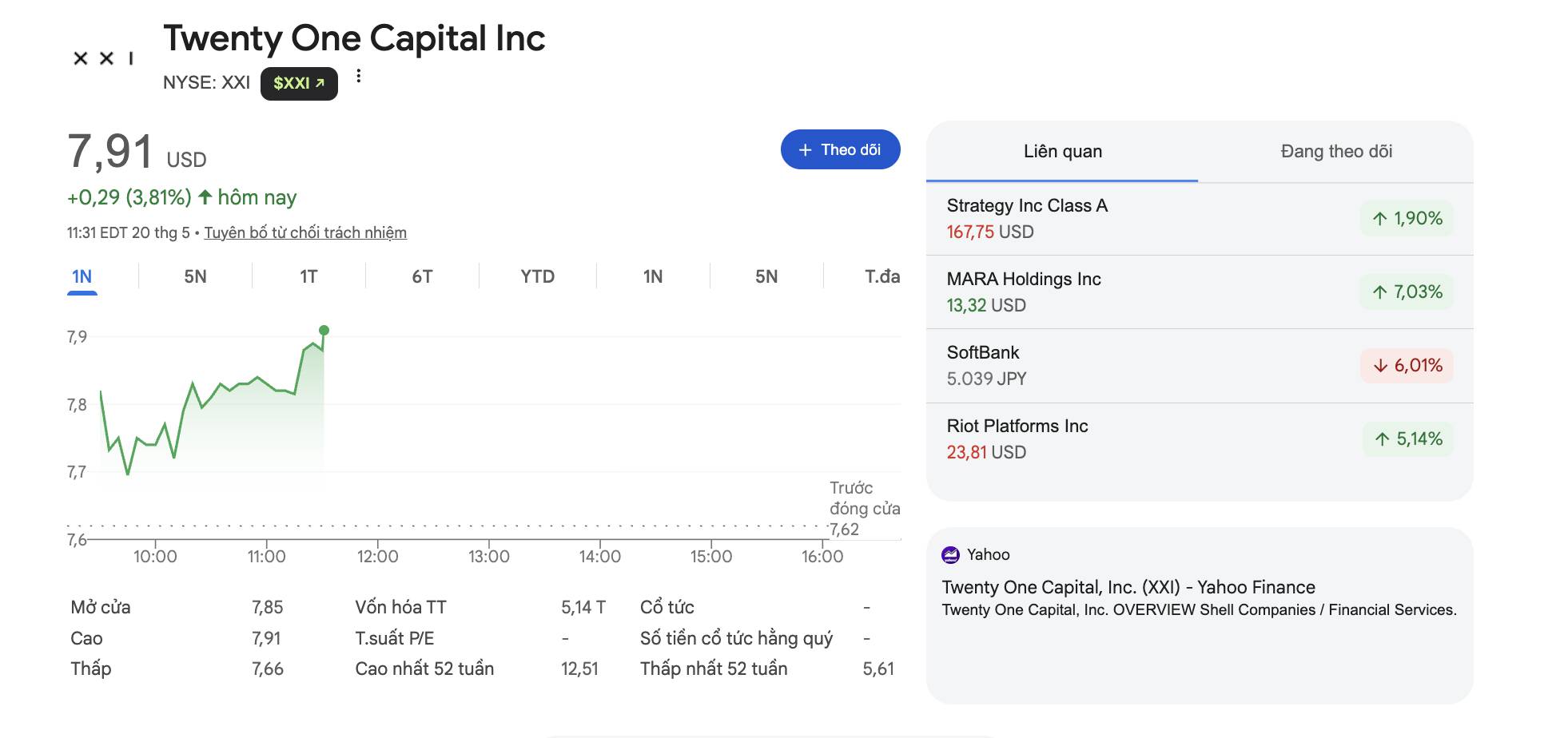Image resolution: width=1568 pixels, height=738 pixels.
Task: Click the T.suất P/E label
Action: pyautogui.click(x=395, y=639)
